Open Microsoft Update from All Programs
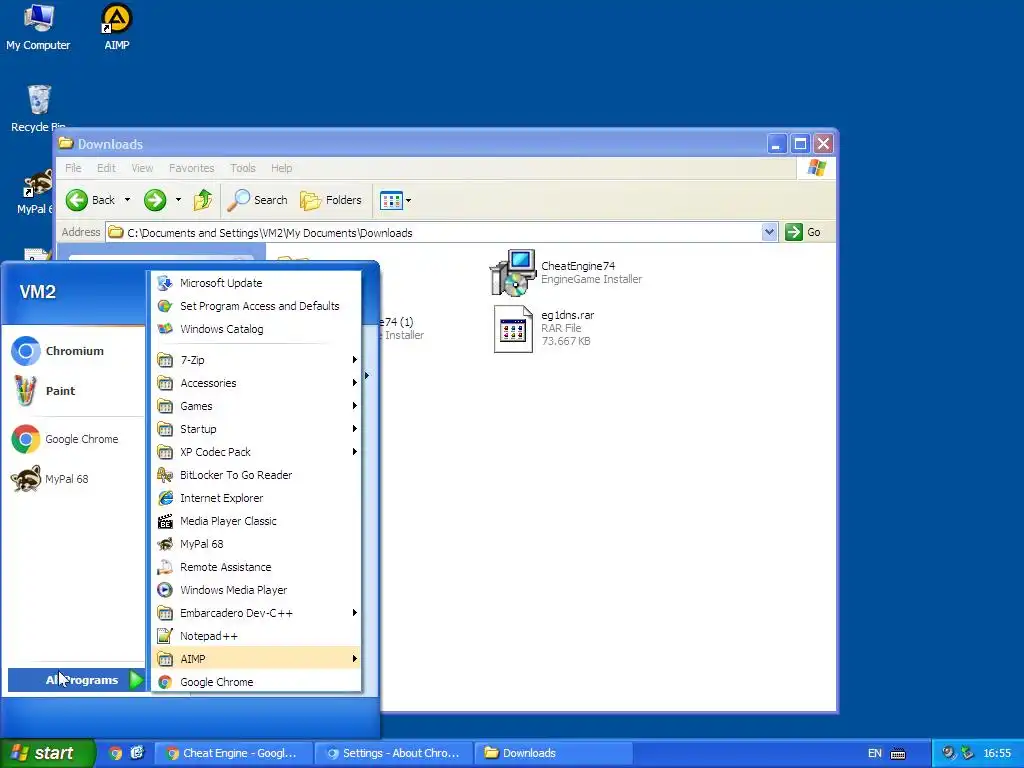 [x=256, y=283]
